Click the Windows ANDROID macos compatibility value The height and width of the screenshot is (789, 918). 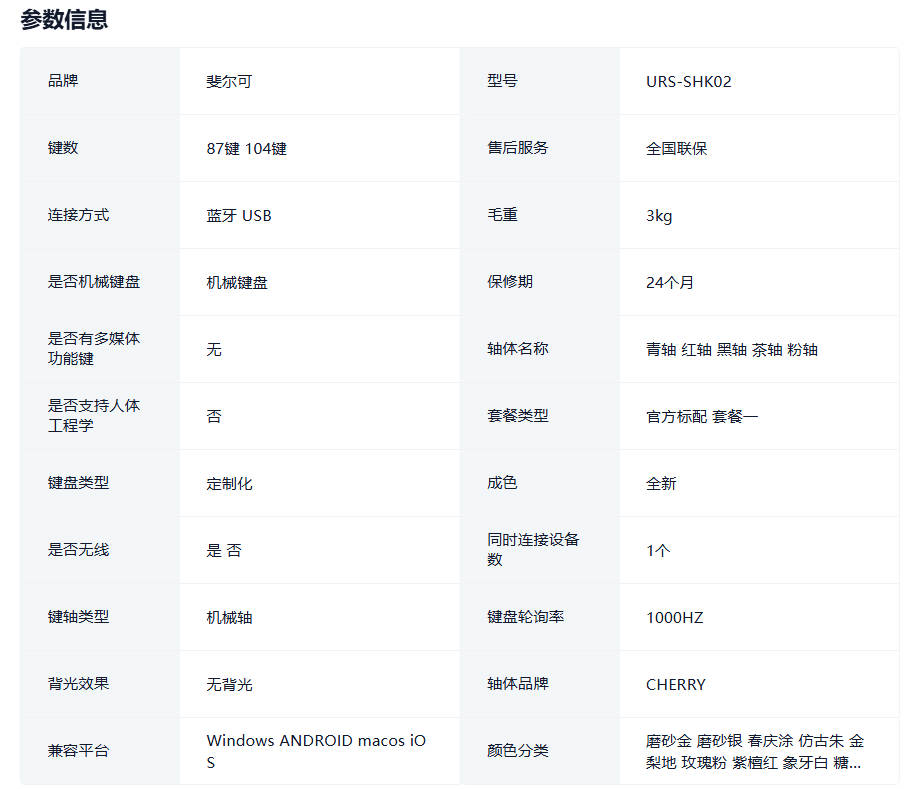315,741
